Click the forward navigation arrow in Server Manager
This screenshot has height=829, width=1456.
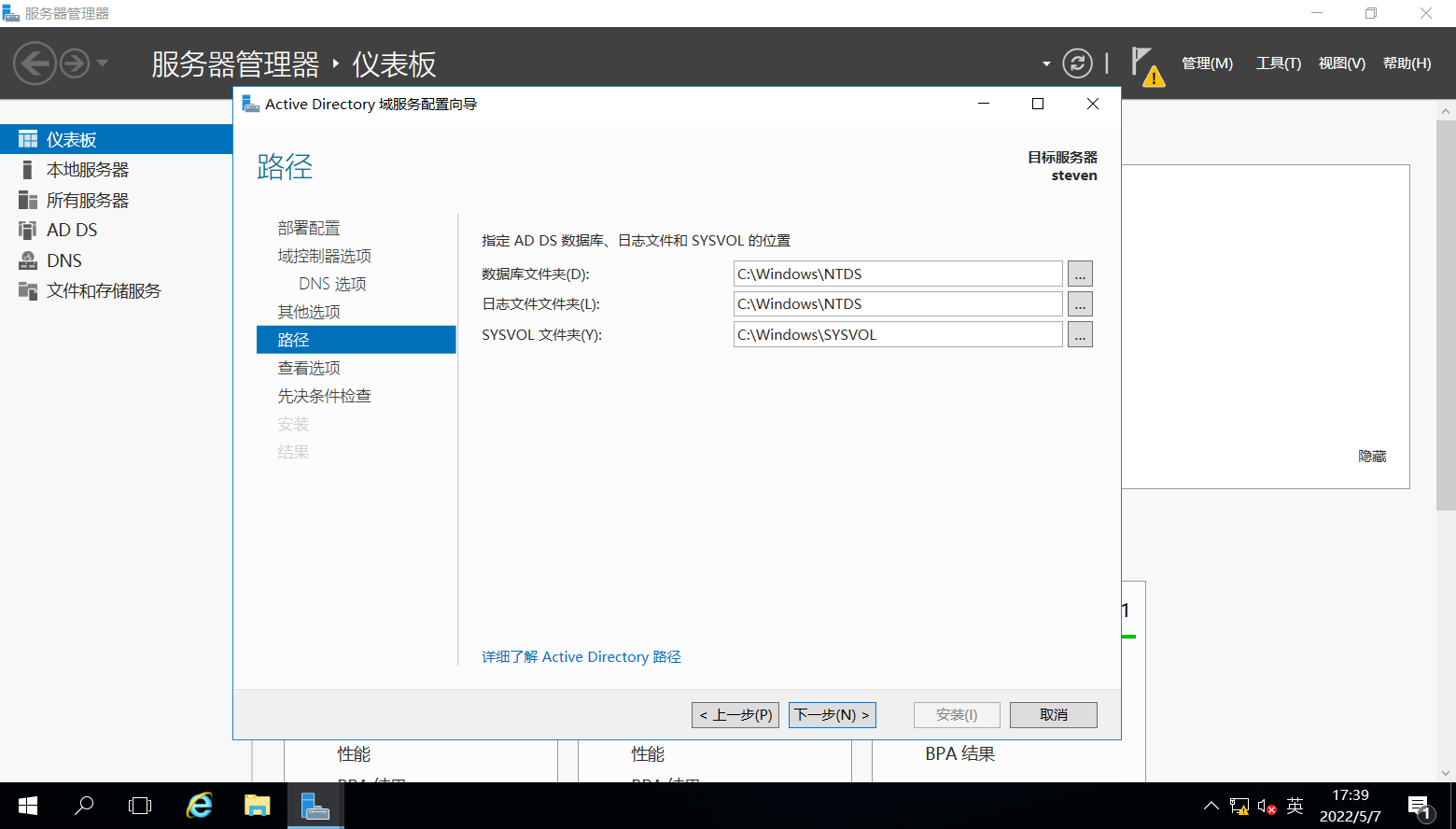tap(75, 63)
